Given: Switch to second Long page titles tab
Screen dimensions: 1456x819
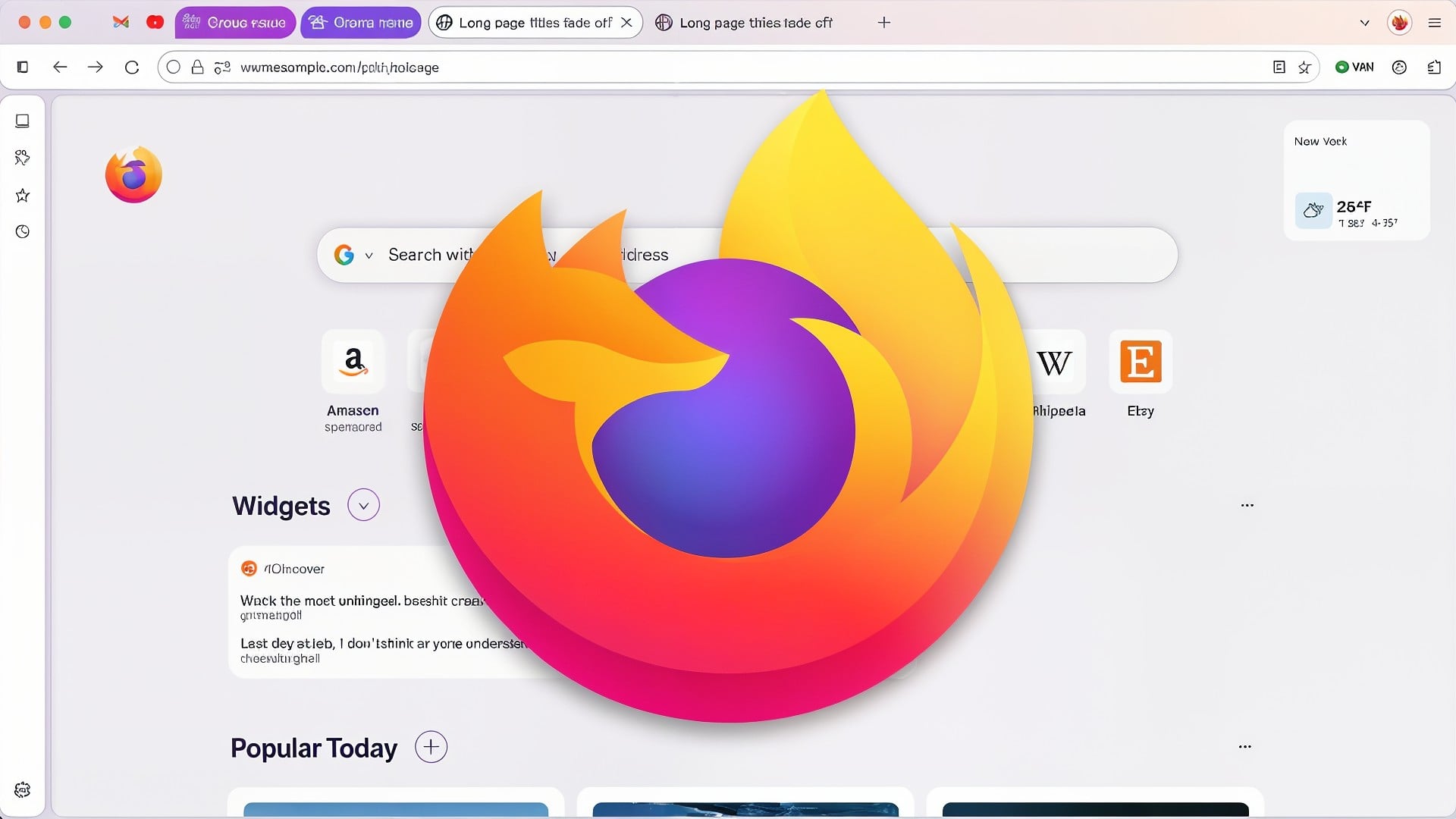Looking at the screenshot, I should 747,23.
